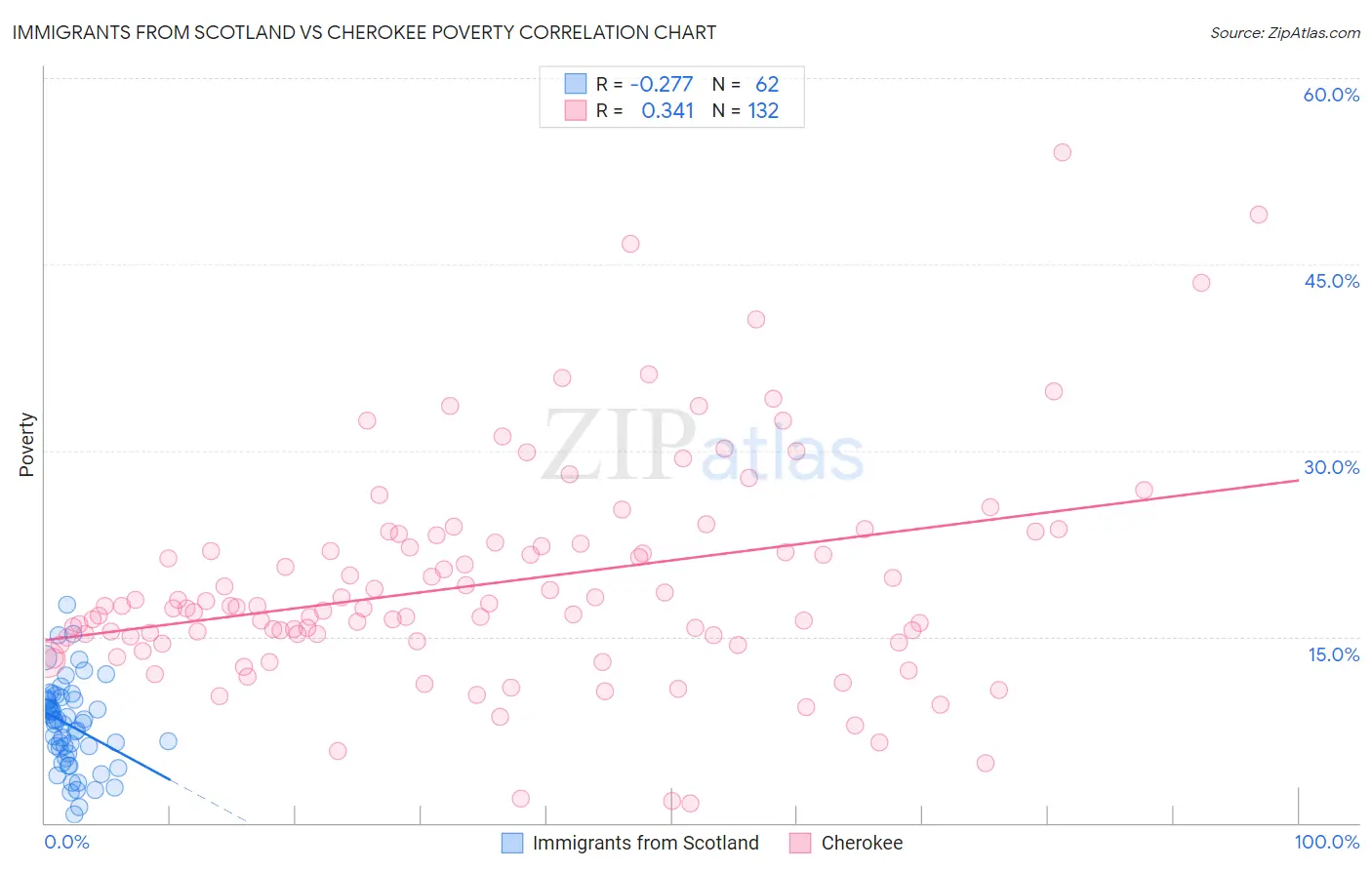Click the 60.0% y-axis label
Image resolution: width=1372 pixels, height=870 pixels.
(x=1331, y=95)
